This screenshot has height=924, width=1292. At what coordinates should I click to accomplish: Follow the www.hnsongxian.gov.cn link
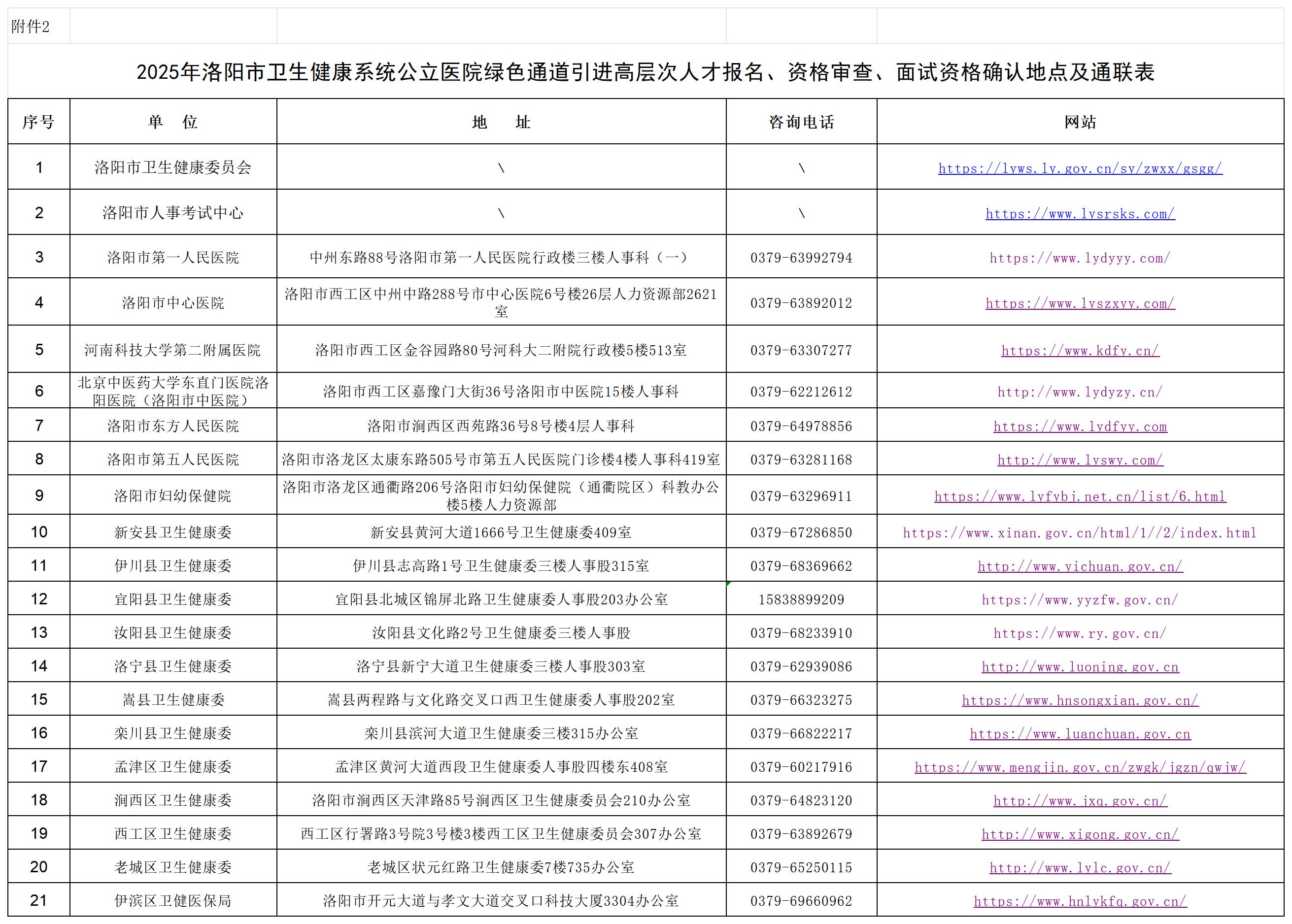[1080, 700]
